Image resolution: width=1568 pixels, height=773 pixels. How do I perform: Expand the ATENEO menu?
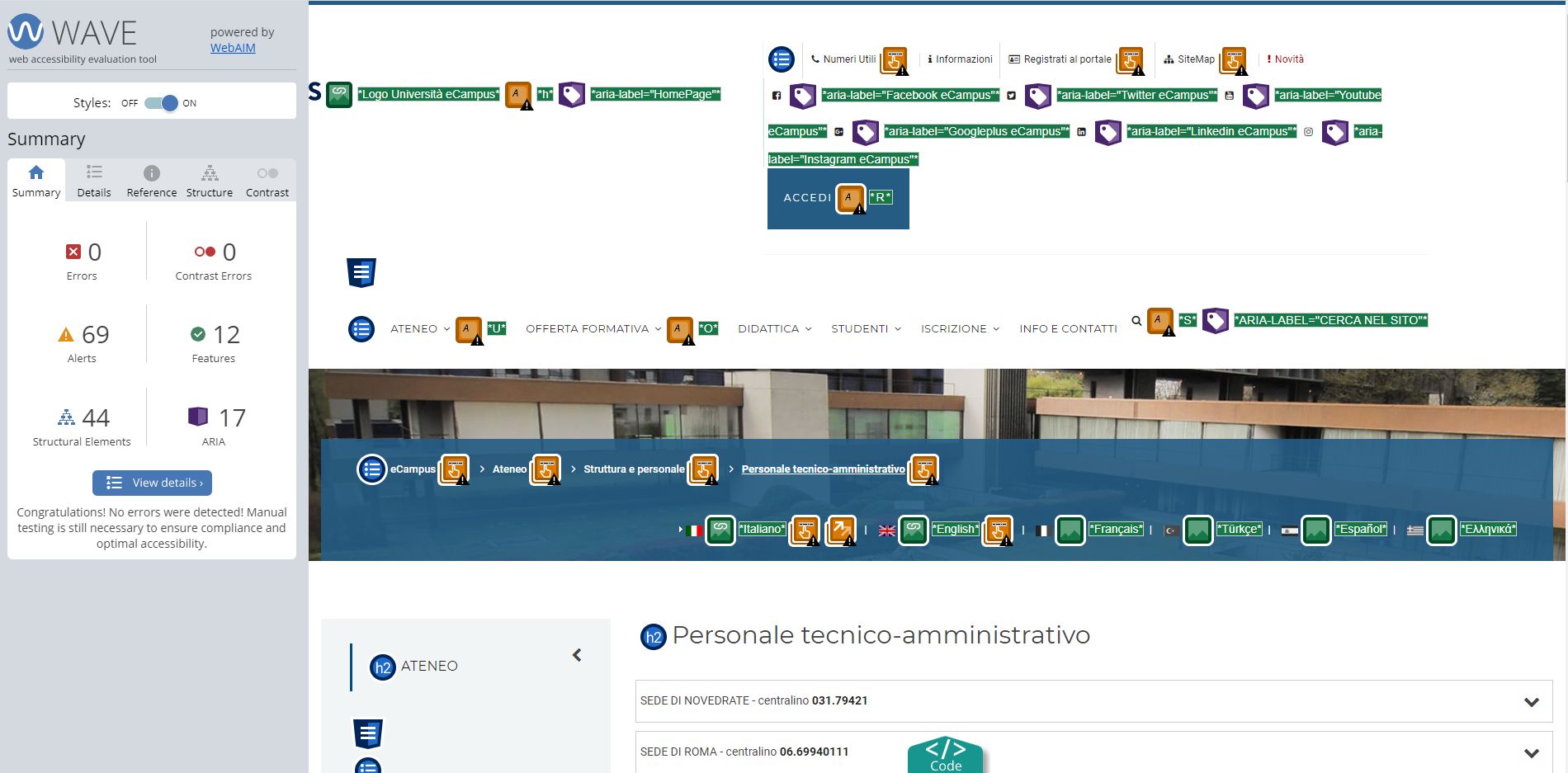click(x=420, y=328)
